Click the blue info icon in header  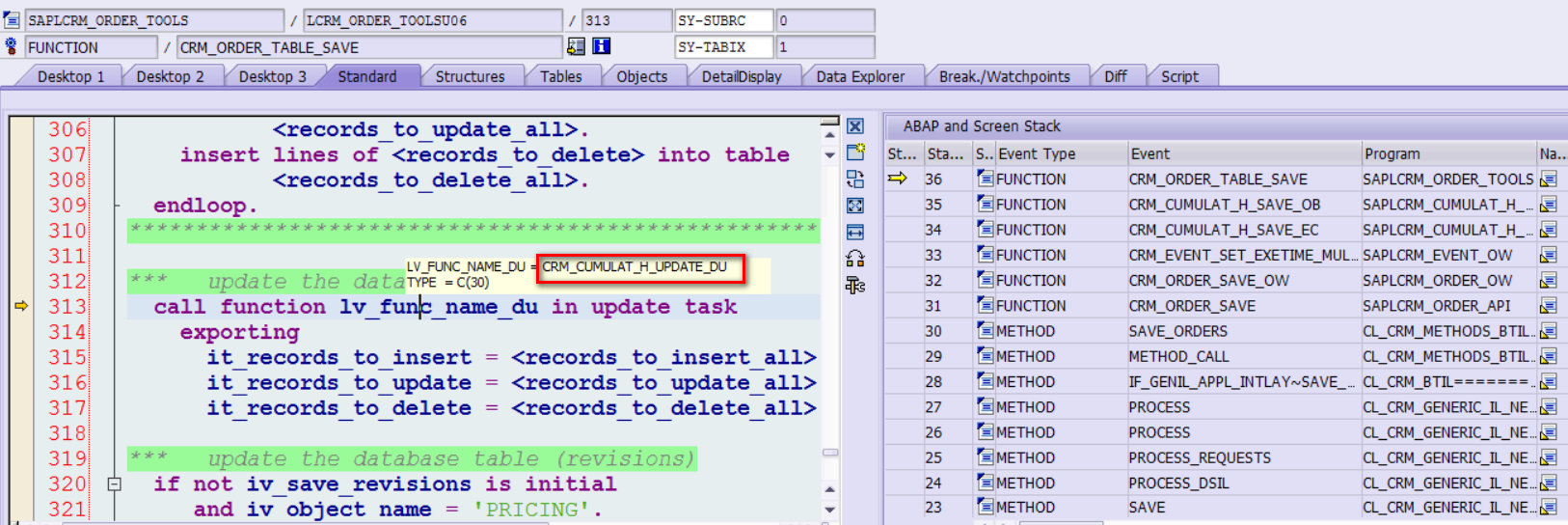tap(601, 46)
